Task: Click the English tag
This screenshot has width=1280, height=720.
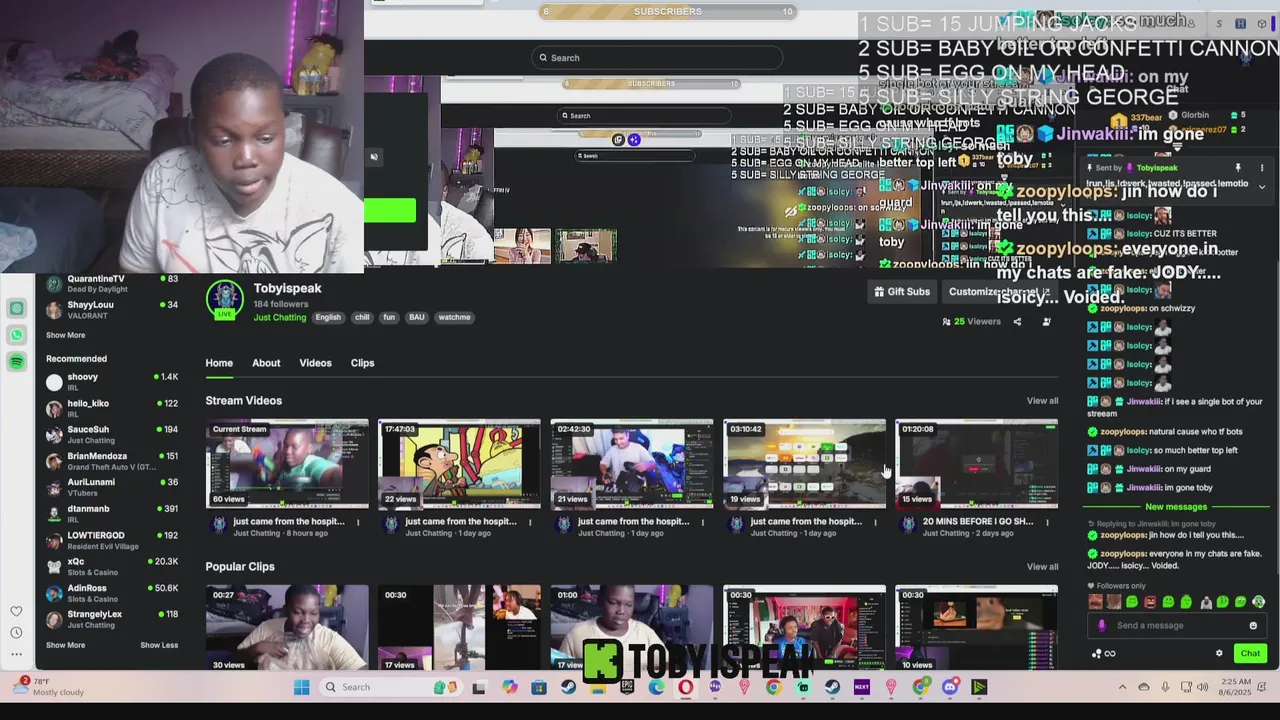Action: click(328, 317)
